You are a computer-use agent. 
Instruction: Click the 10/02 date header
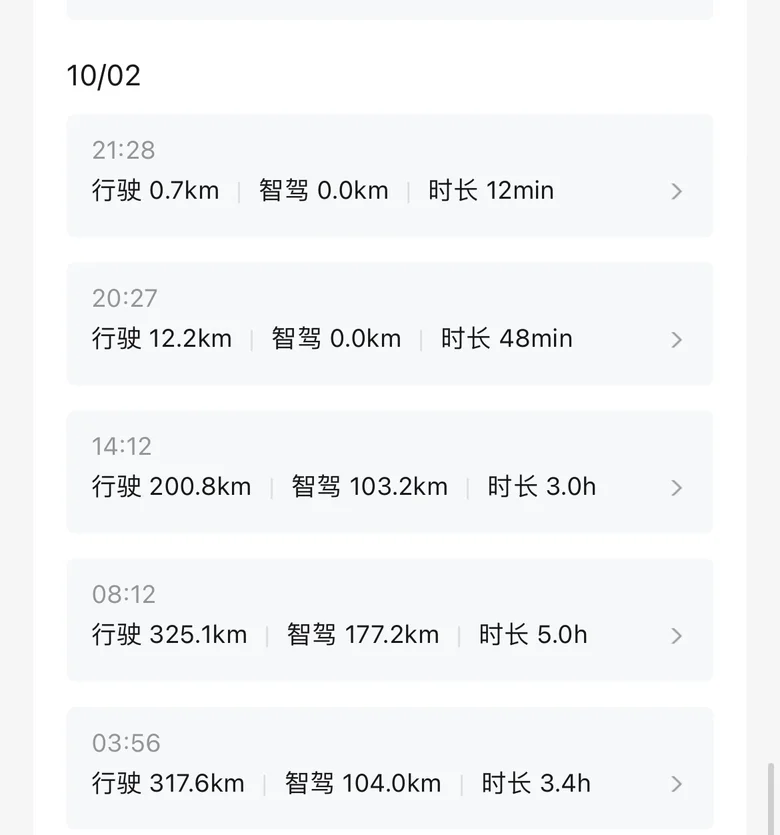pos(104,76)
